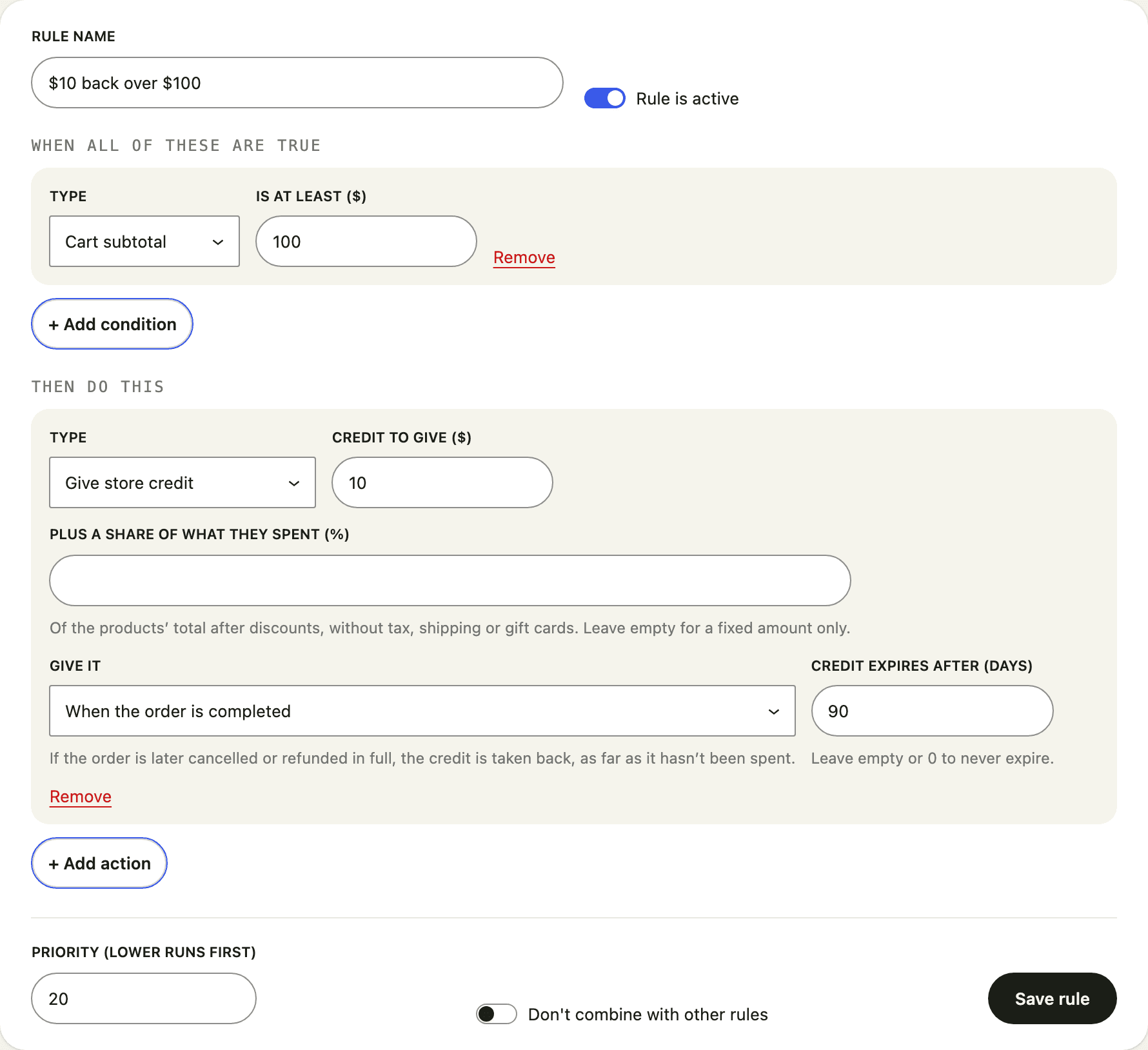Click the share of spend percent field
This screenshot has width=1148, height=1050.
(x=450, y=580)
